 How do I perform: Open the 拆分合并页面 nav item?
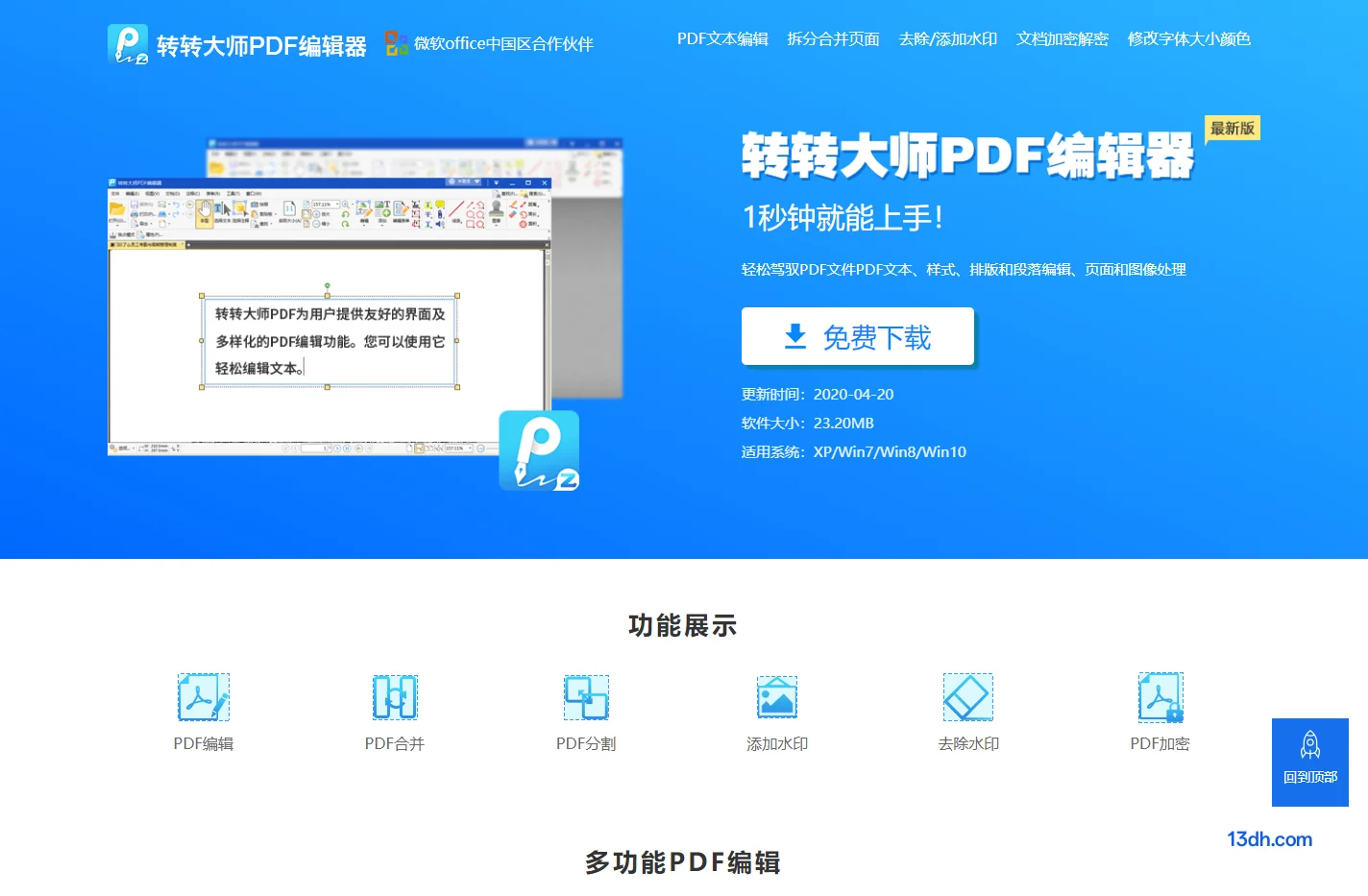click(x=833, y=38)
